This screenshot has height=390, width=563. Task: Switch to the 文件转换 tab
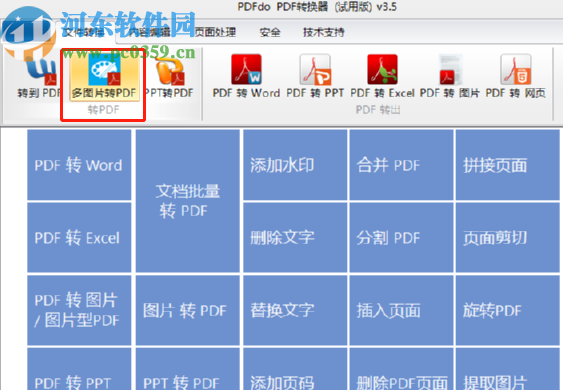[x=85, y=32]
